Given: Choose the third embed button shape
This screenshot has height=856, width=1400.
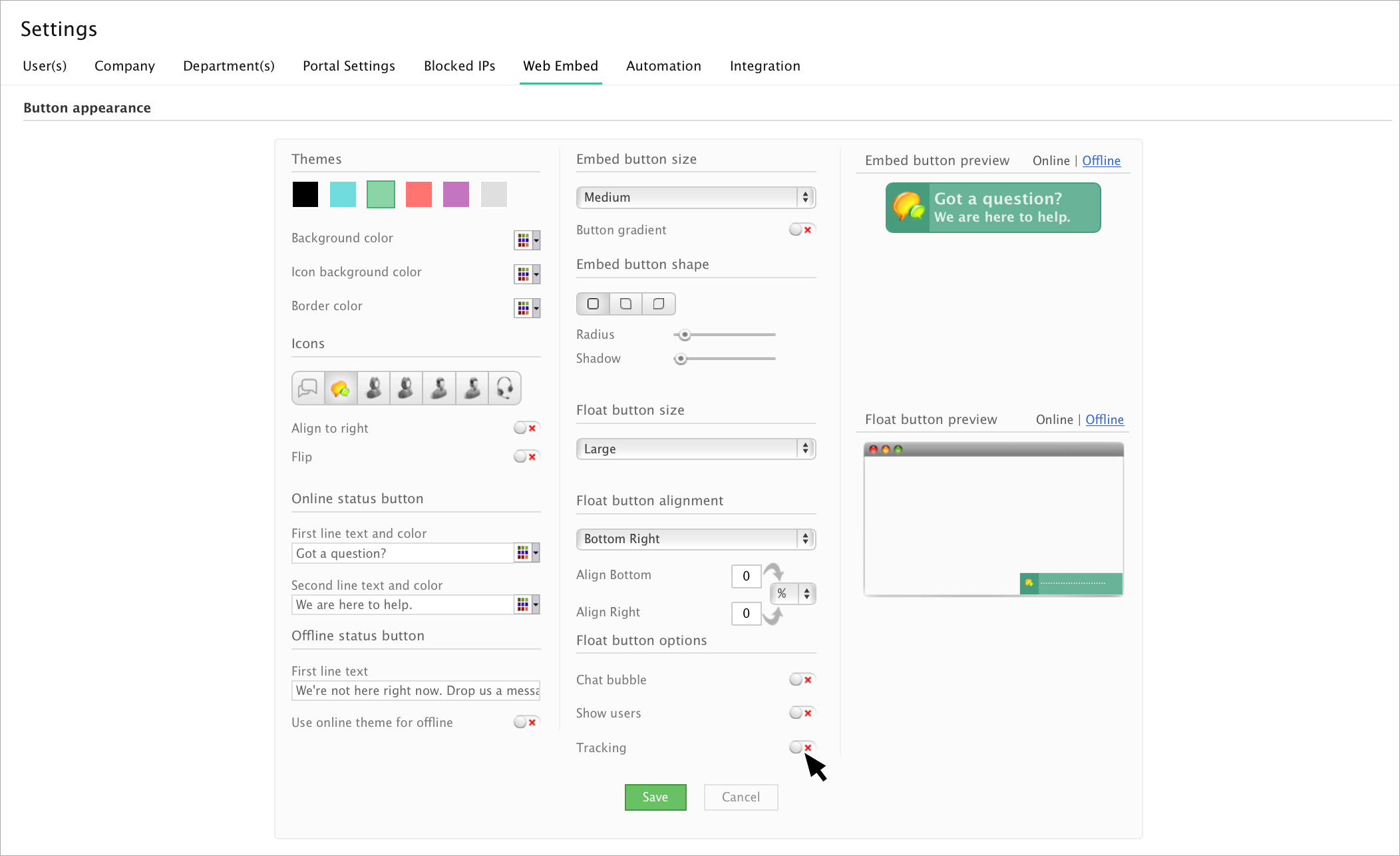Looking at the screenshot, I should [x=659, y=304].
